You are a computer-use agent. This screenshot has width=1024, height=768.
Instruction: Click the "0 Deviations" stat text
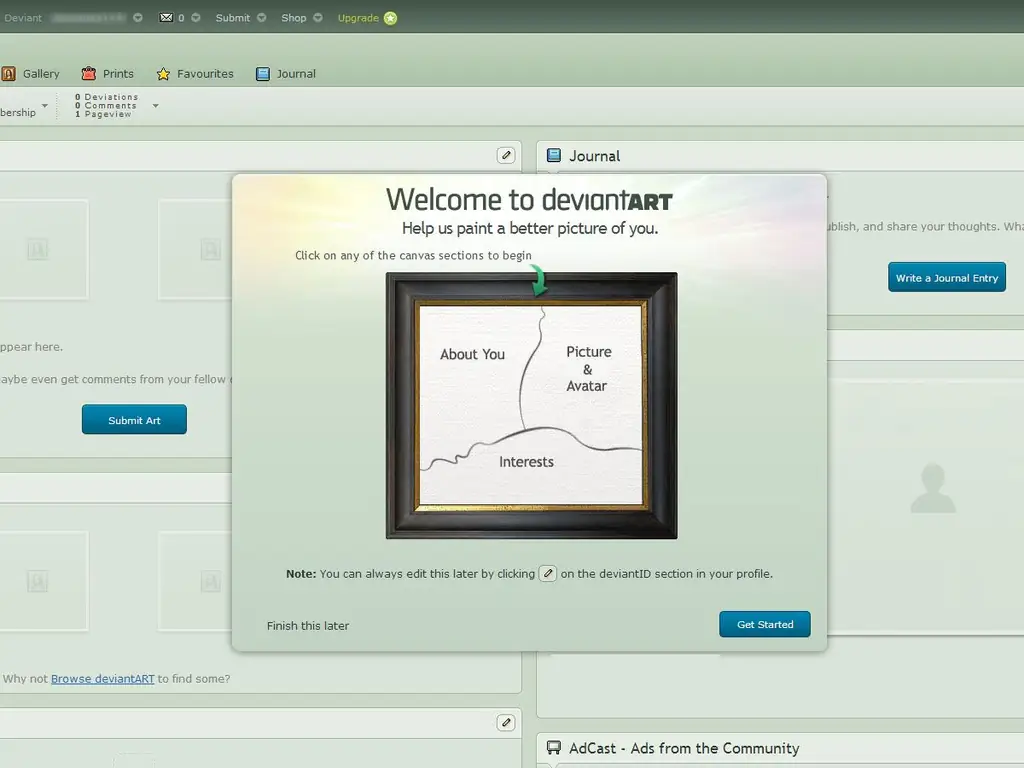[106, 97]
